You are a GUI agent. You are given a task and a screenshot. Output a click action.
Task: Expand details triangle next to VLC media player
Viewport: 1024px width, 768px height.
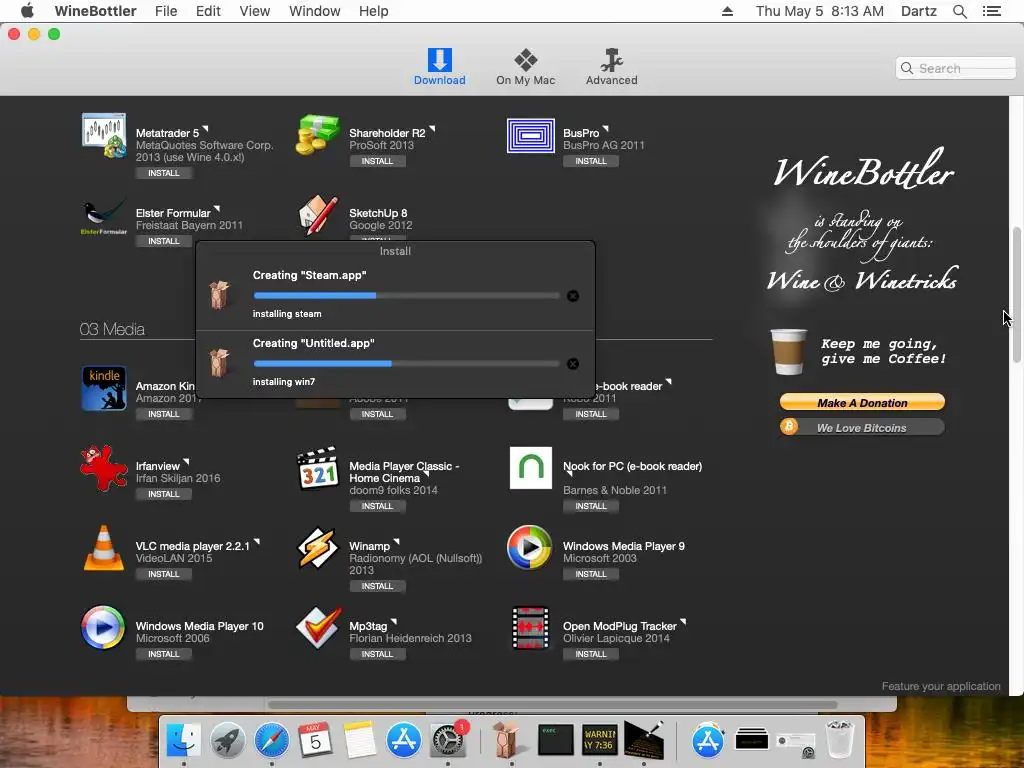(257, 542)
